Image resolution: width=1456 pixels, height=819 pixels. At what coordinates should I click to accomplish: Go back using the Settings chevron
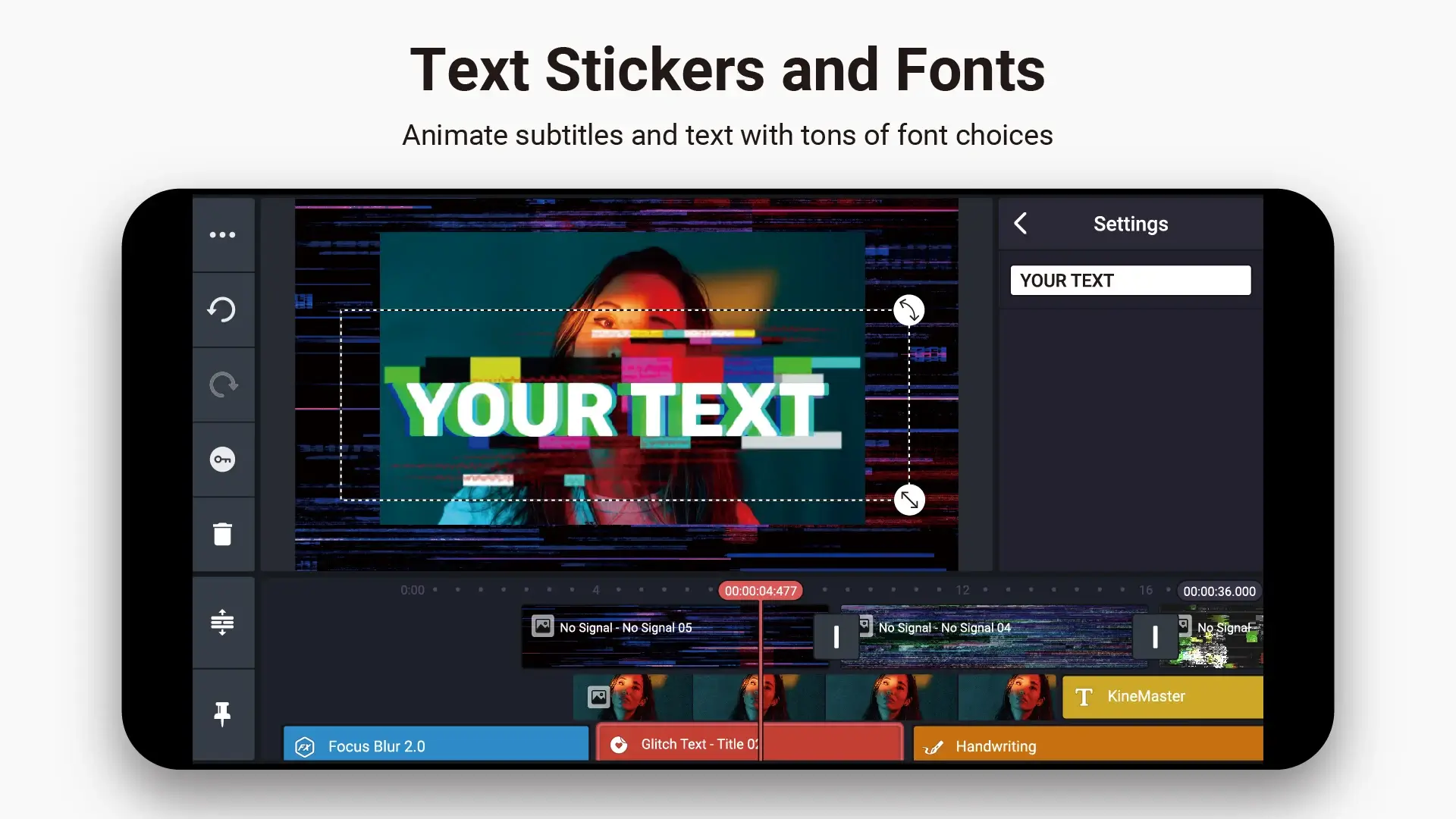pyautogui.click(x=1021, y=224)
